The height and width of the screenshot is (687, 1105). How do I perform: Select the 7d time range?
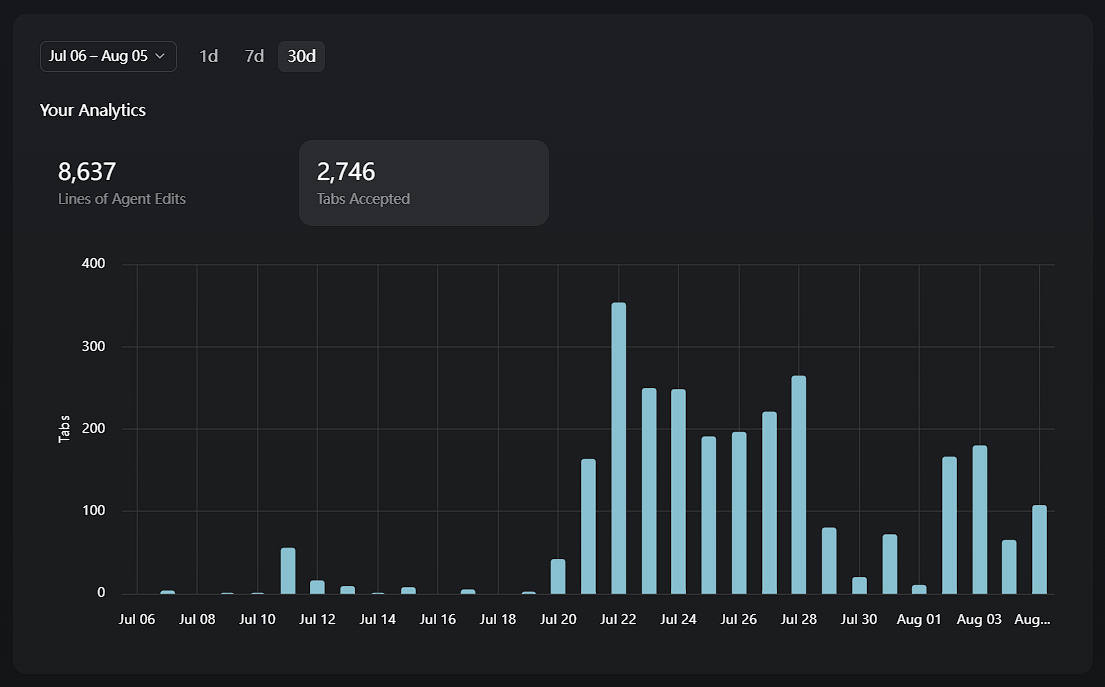254,56
